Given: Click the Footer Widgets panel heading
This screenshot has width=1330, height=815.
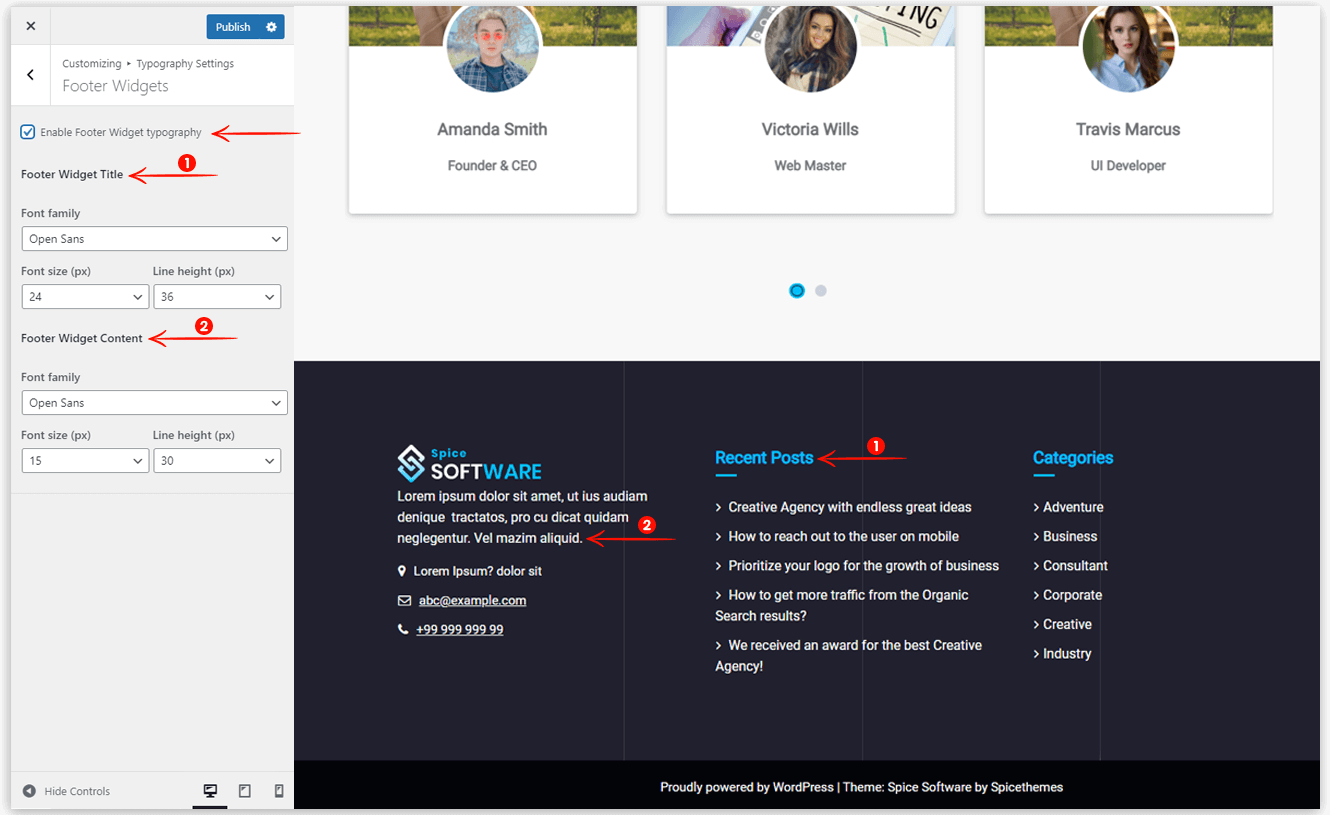Looking at the screenshot, I should pyautogui.click(x=115, y=86).
